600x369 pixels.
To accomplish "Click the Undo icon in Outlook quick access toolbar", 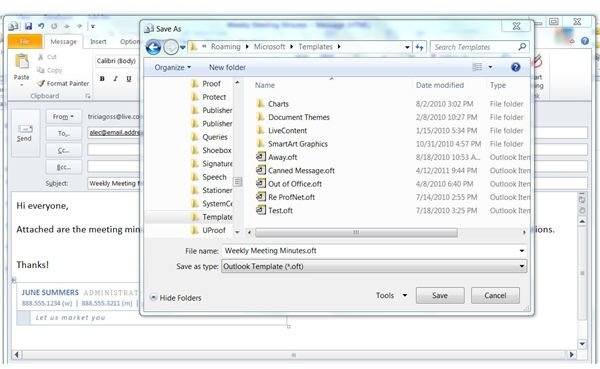I will (x=41, y=26).
